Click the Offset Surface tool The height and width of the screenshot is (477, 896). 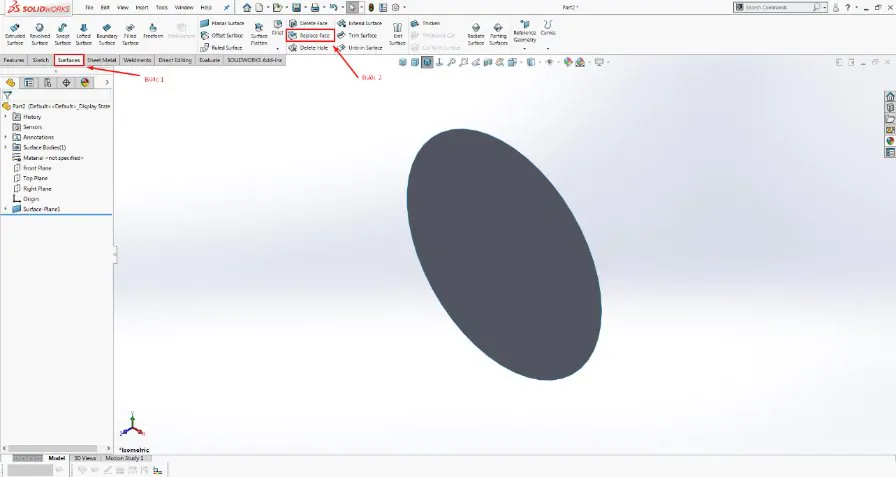[222, 35]
